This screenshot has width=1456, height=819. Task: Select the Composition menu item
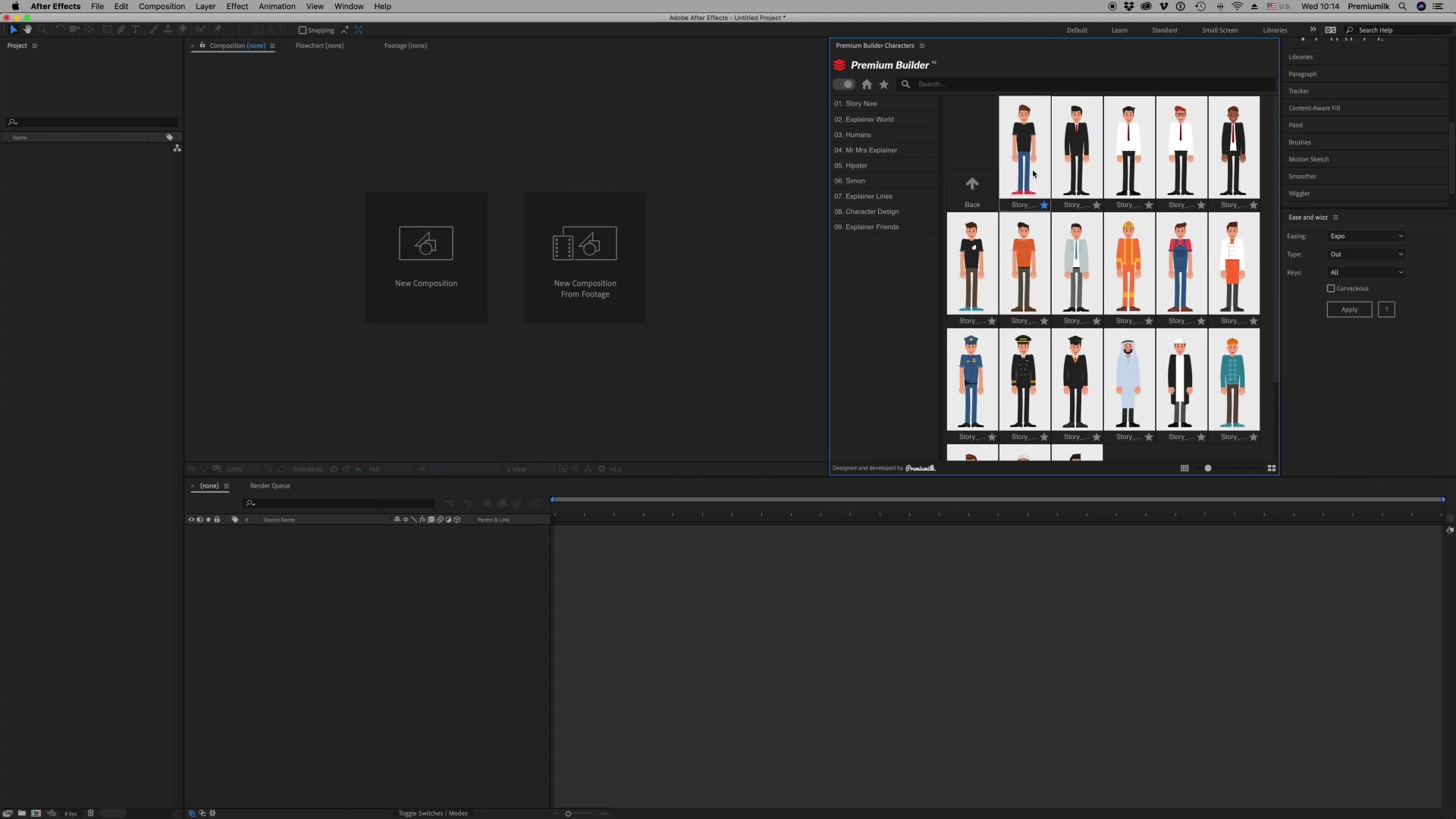(162, 7)
